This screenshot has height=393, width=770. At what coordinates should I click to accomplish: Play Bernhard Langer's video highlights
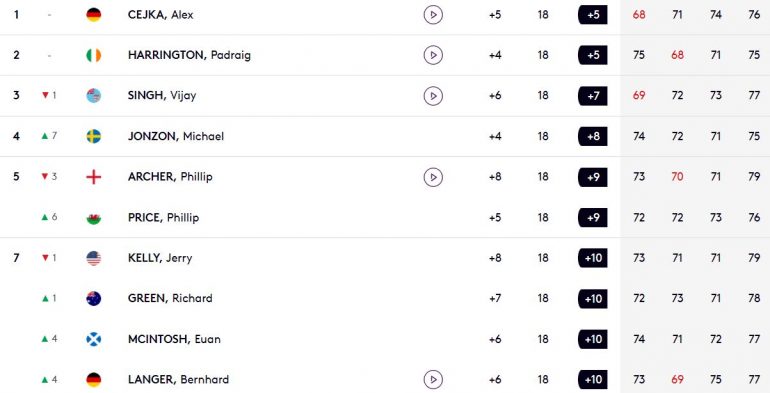coord(433,379)
